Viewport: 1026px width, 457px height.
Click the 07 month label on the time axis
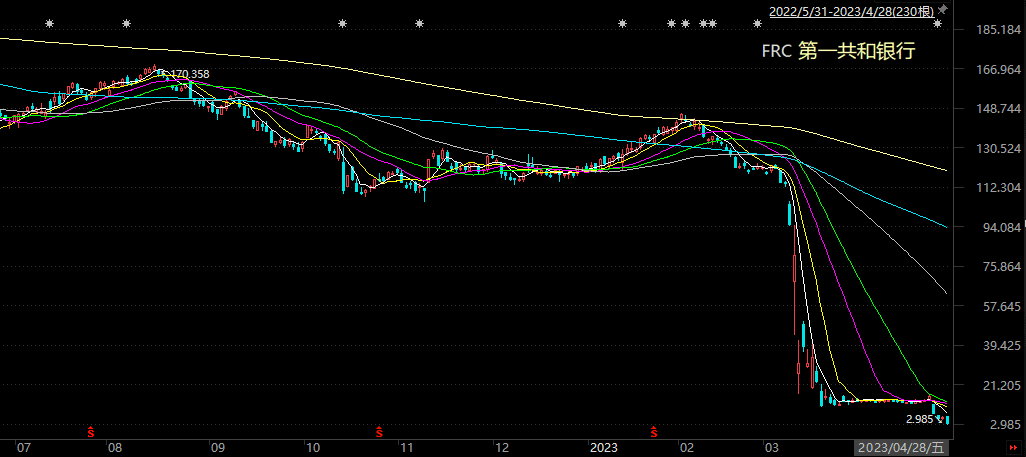pyautogui.click(x=23, y=448)
